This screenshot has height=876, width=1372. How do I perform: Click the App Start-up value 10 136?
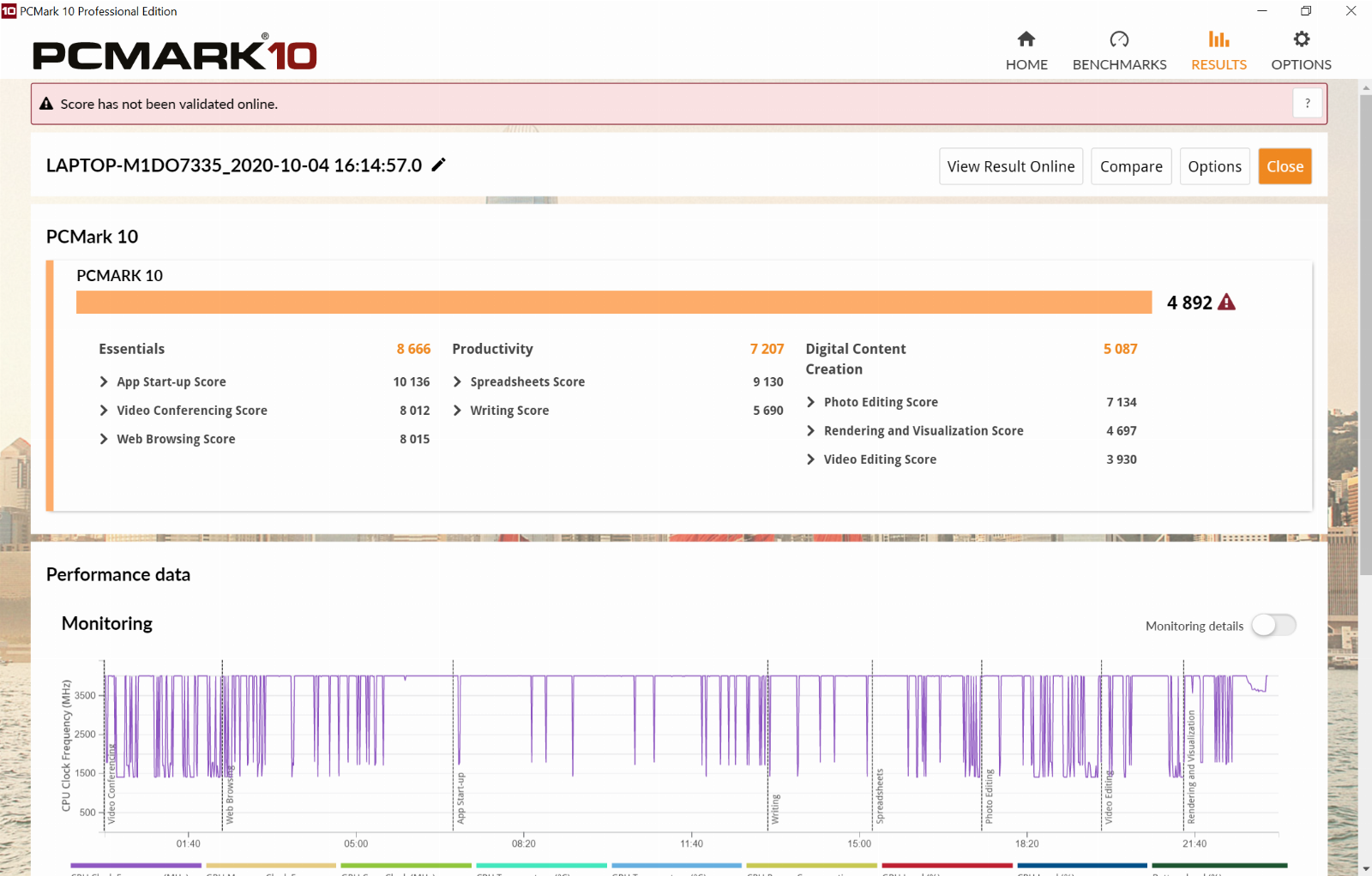coord(412,381)
